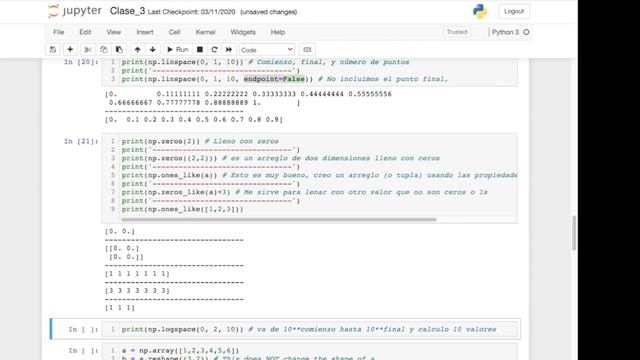Move selected cell up arrow
This screenshot has height=360, width=640.
(138, 50)
